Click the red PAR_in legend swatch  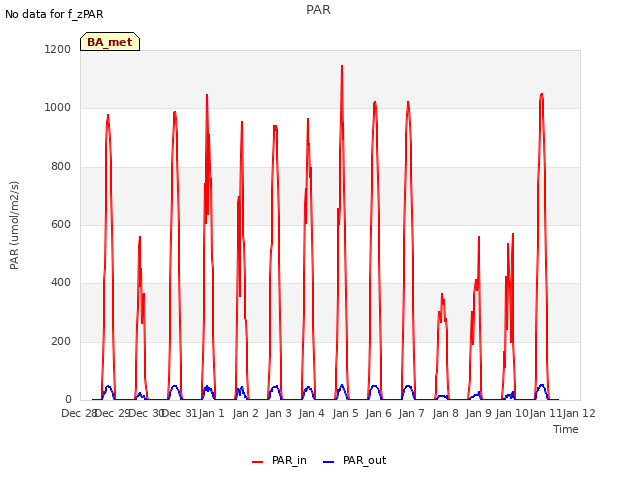[x=258, y=462]
